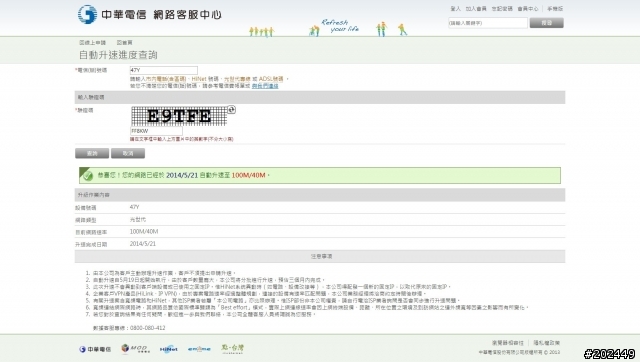The image size is (640, 362).
Task: Go to the 回首頁 breadcrumb link
Action: pyautogui.click(x=124, y=42)
